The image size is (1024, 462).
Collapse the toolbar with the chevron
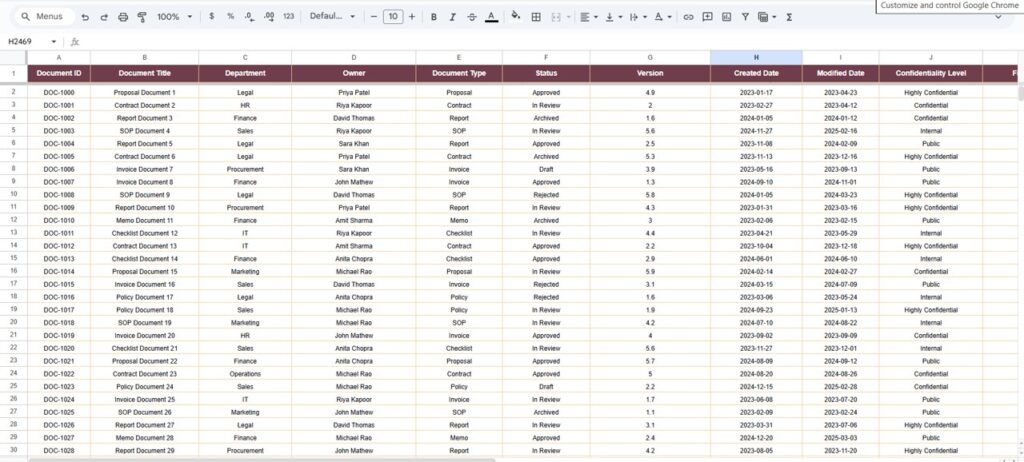(x=998, y=17)
